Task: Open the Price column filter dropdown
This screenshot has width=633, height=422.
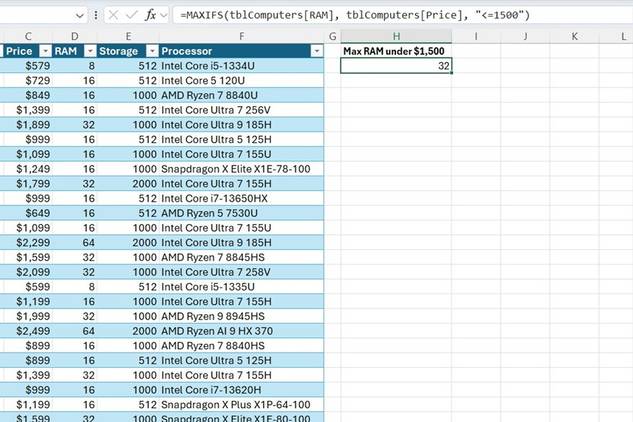Action: coord(45,51)
